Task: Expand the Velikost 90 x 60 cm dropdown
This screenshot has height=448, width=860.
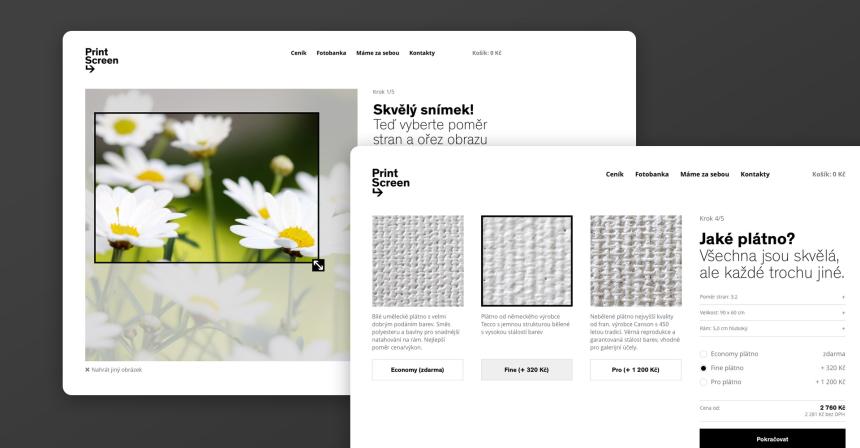Action: 772,313
